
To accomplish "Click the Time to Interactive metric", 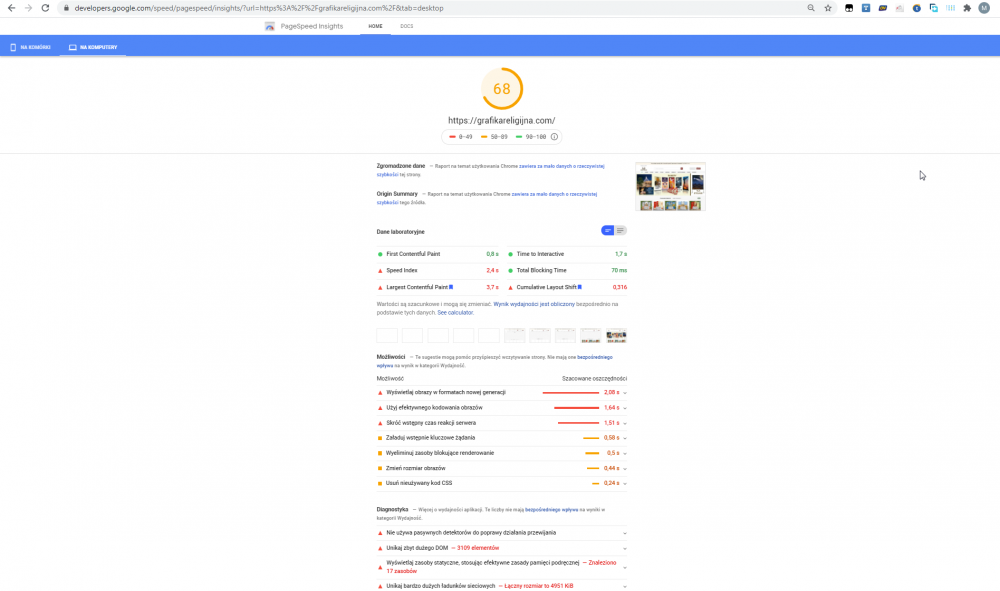I will (x=568, y=254).
